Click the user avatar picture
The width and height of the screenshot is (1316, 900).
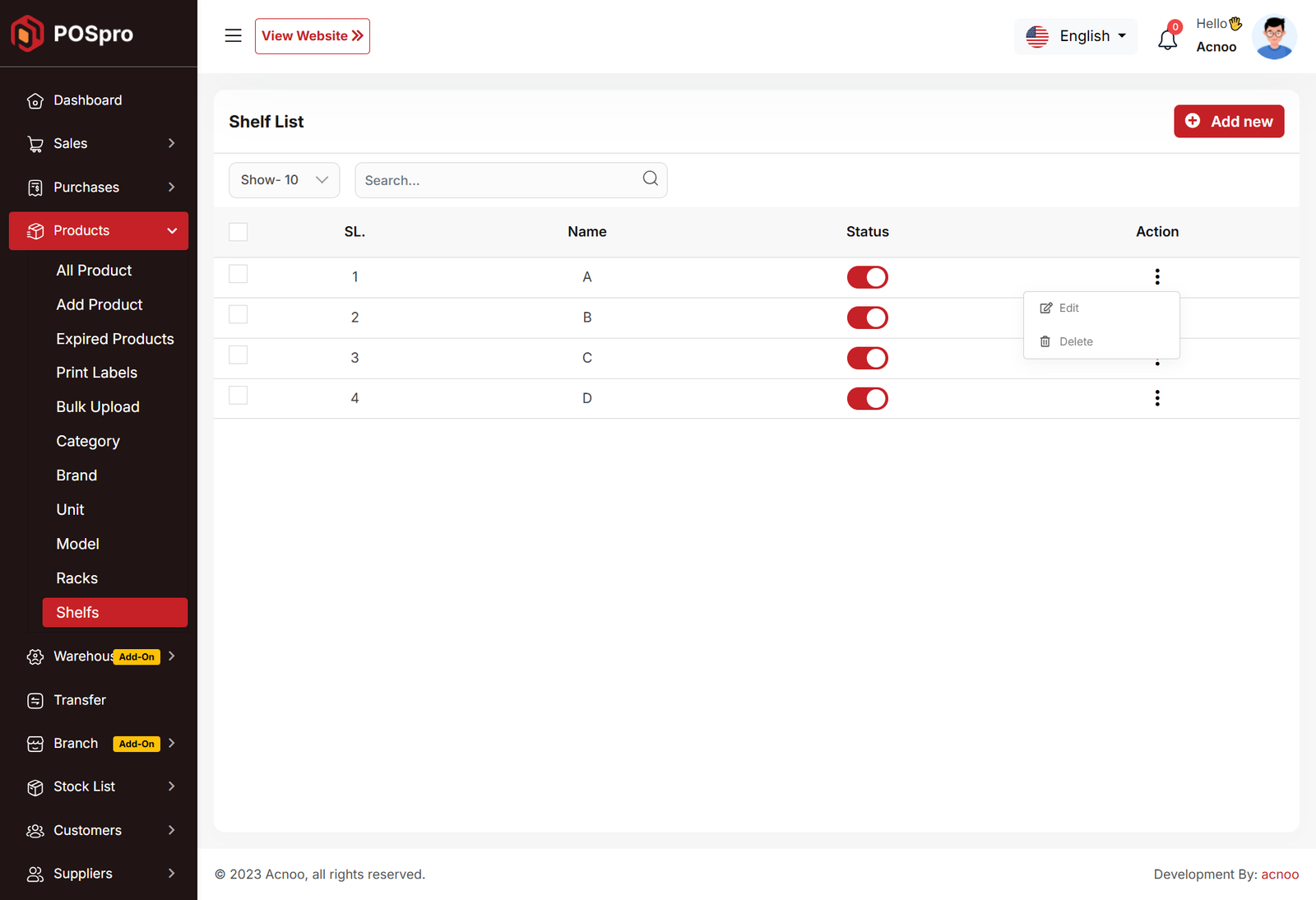coord(1274,37)
